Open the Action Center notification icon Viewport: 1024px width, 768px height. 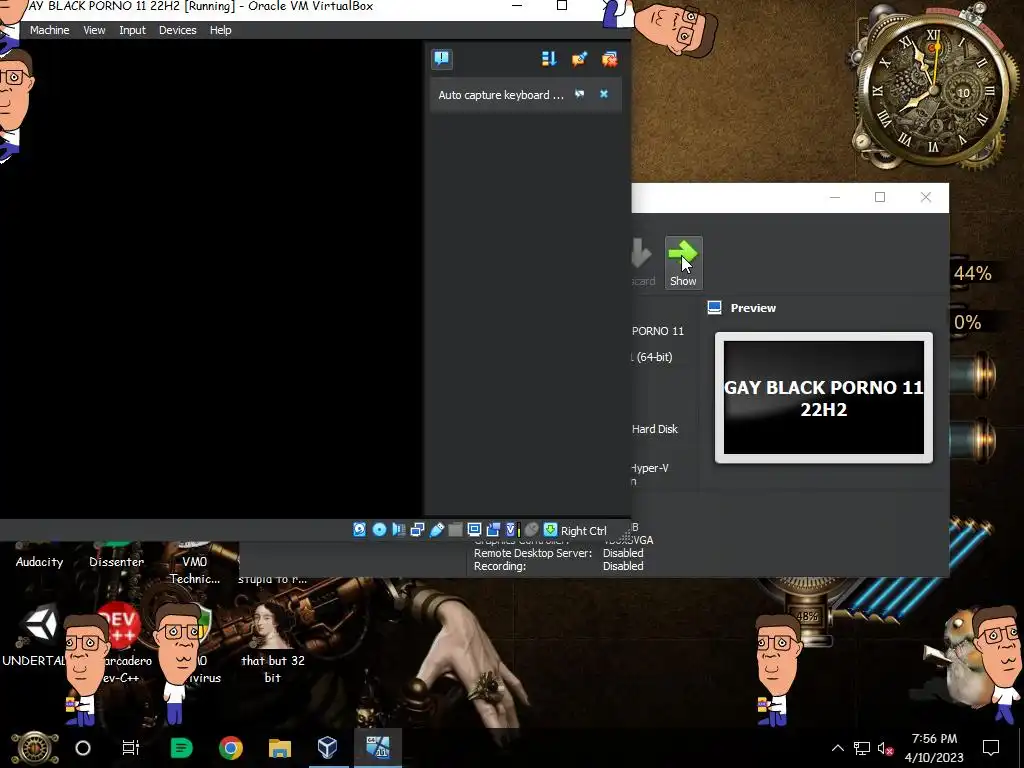click(x=991, y=748)
